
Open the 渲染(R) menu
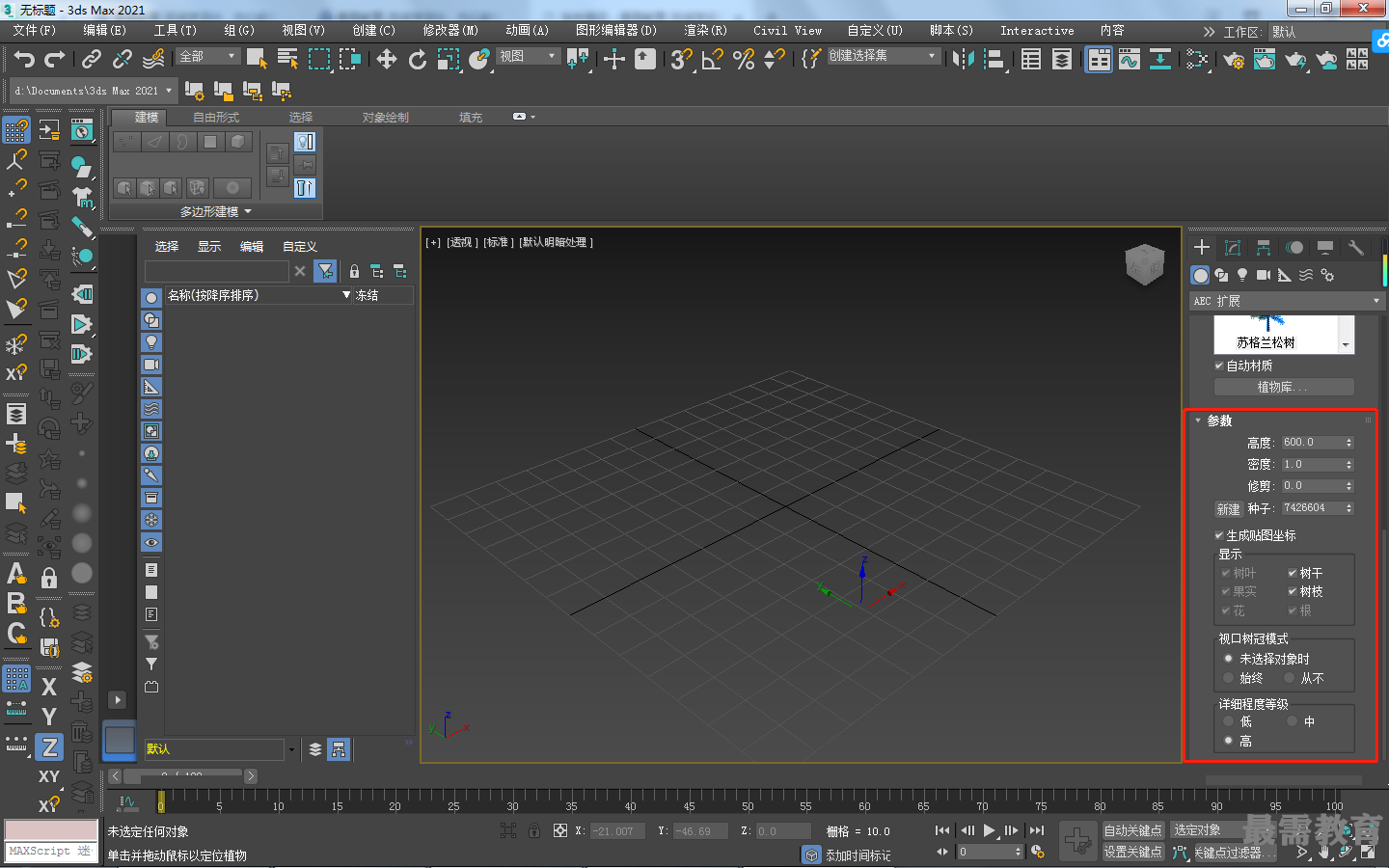click(x=705, y=31)
